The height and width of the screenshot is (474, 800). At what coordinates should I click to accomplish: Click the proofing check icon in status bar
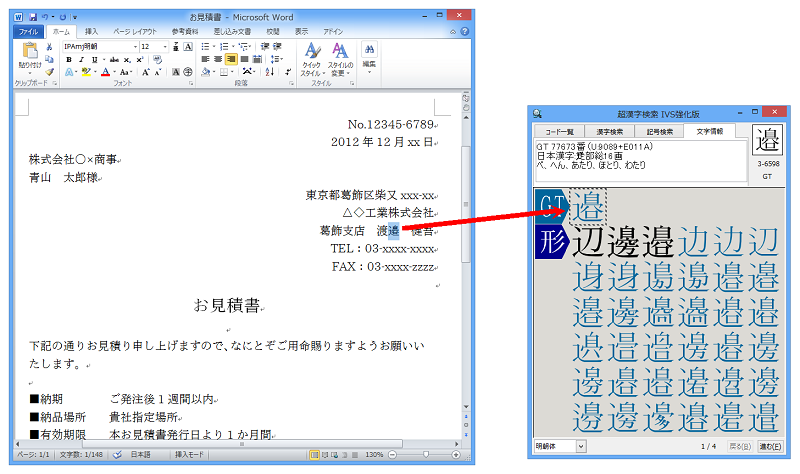(x=115, y=455)
